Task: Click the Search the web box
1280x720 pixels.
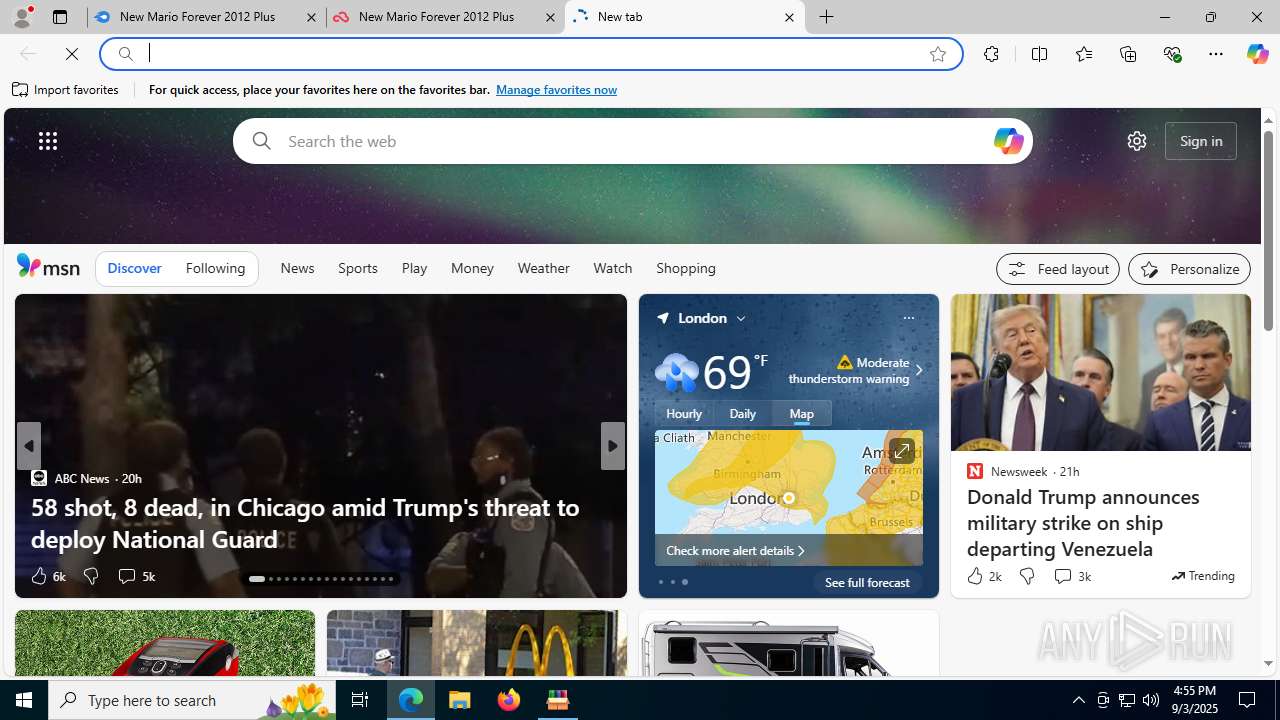Action: pyautogui.click(x=632, y=141)
